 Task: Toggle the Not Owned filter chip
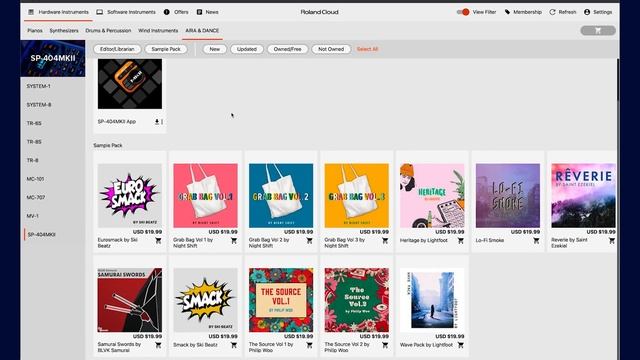click(331, 49)
